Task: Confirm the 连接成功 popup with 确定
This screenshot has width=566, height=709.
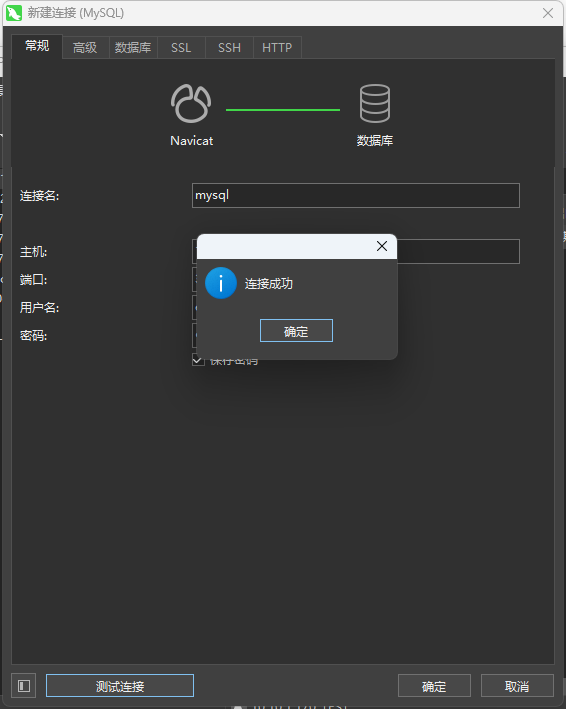Action: pyautogui.click(x=296, y=331)
